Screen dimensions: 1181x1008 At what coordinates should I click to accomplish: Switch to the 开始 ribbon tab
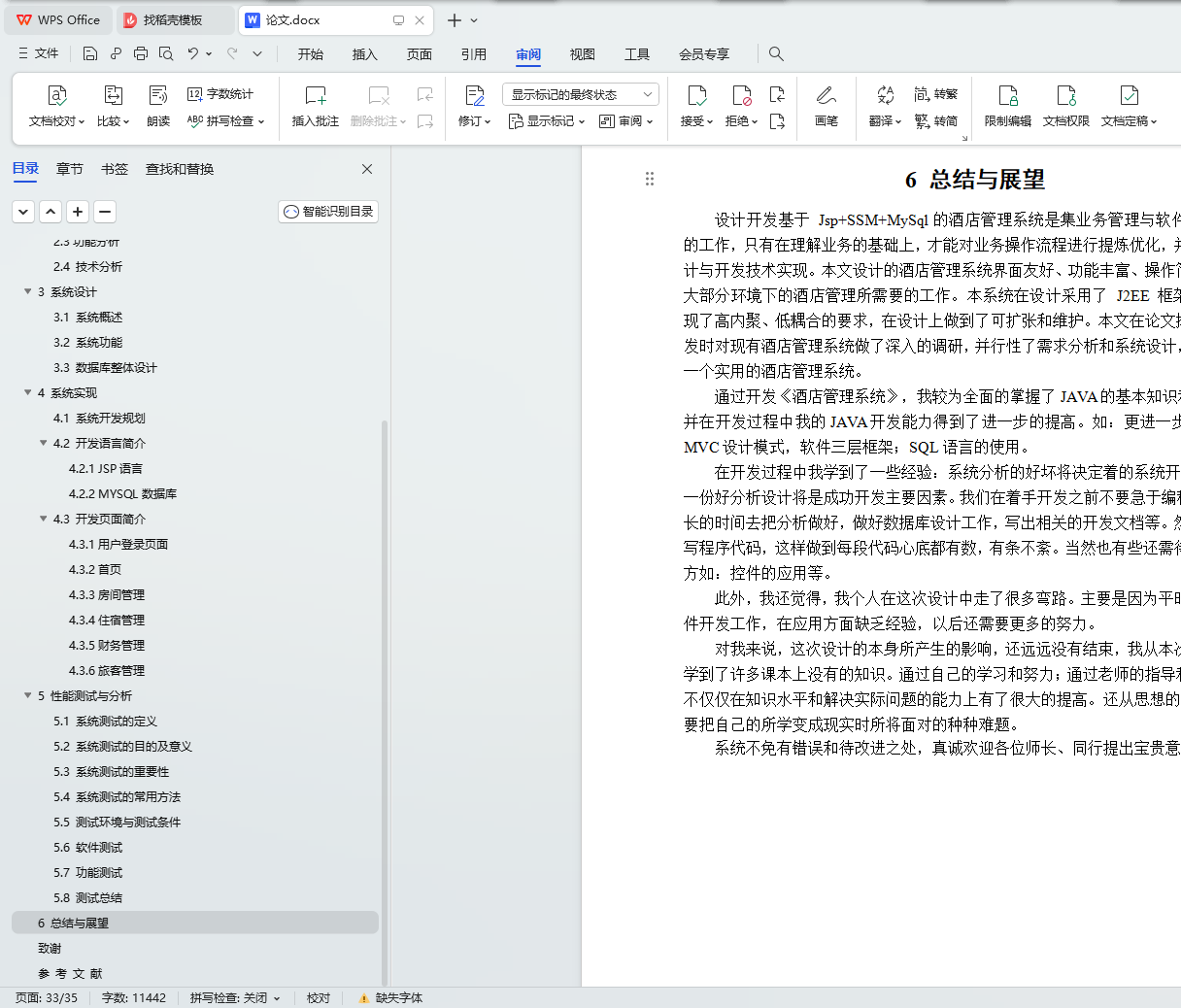click(x=311, y=54)
